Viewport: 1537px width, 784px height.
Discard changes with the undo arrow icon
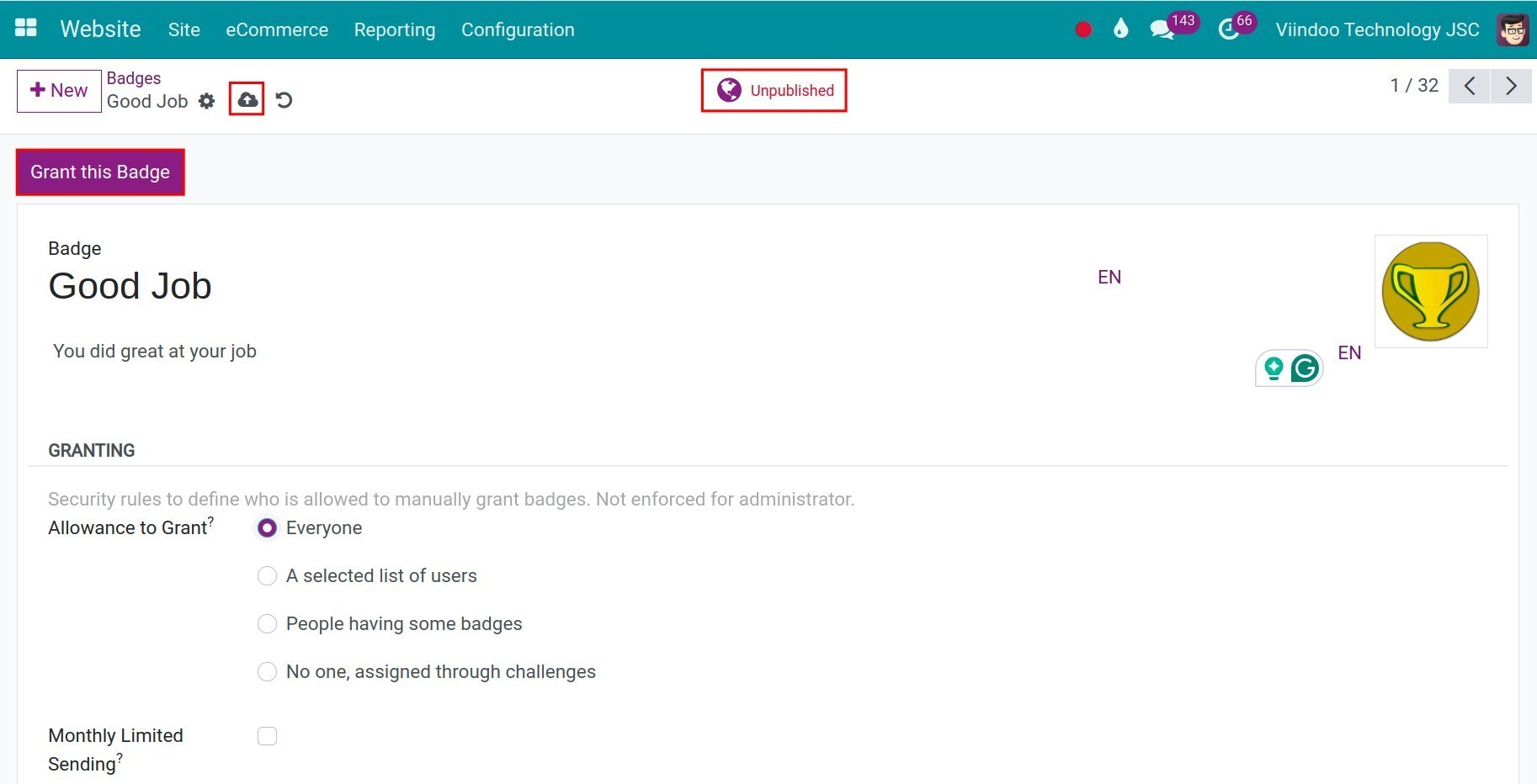click(x=285, y=100)
